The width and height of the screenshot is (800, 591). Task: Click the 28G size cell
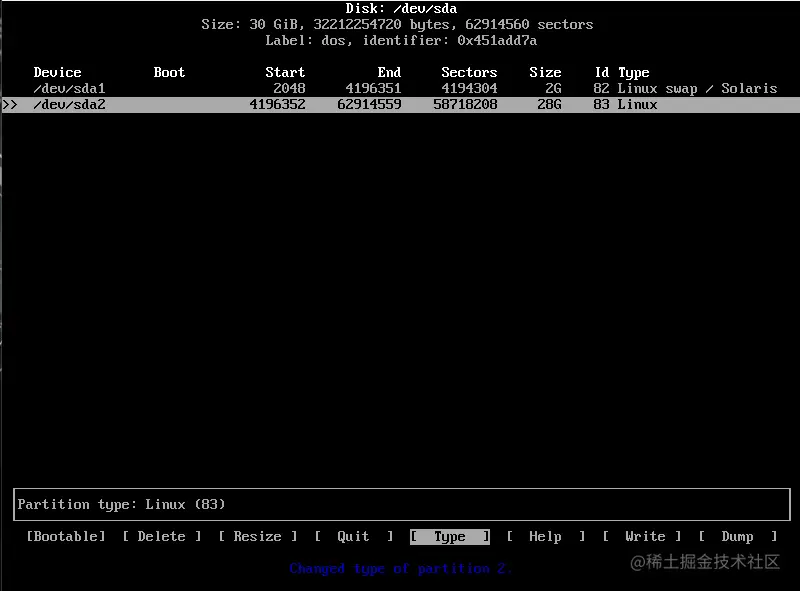(549, 105)
